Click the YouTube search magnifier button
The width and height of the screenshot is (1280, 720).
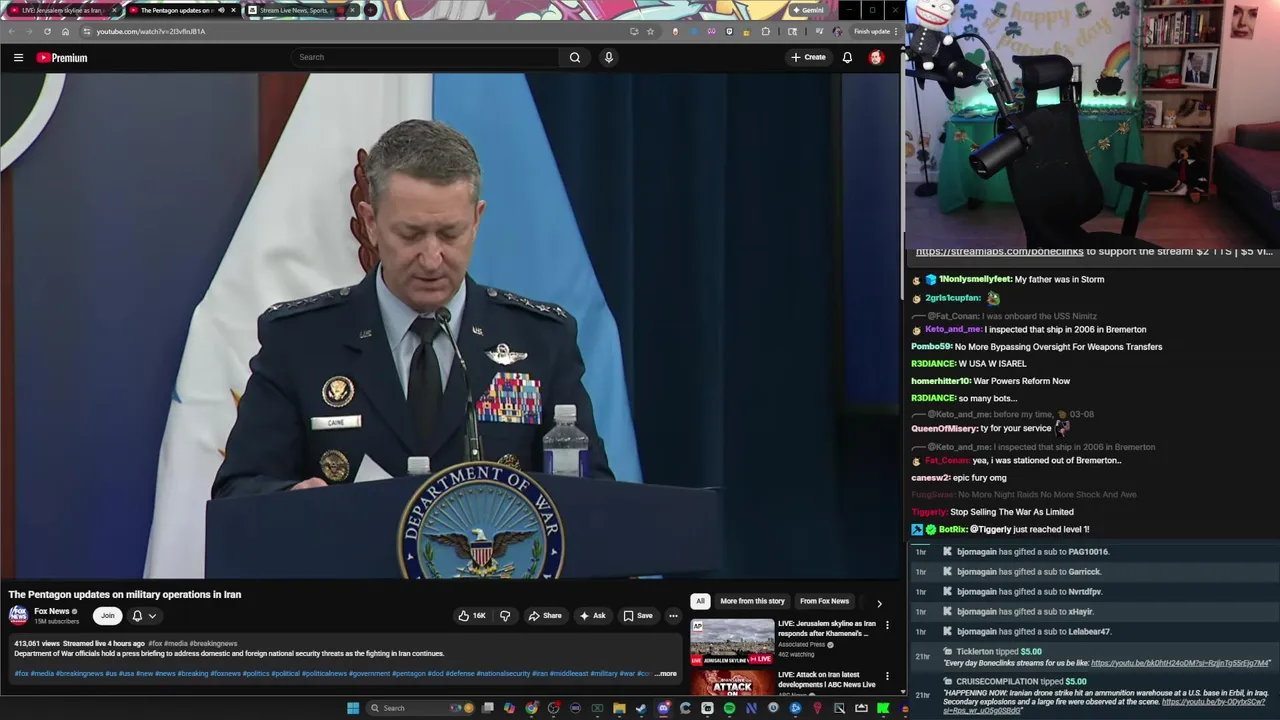pos(575,57)
